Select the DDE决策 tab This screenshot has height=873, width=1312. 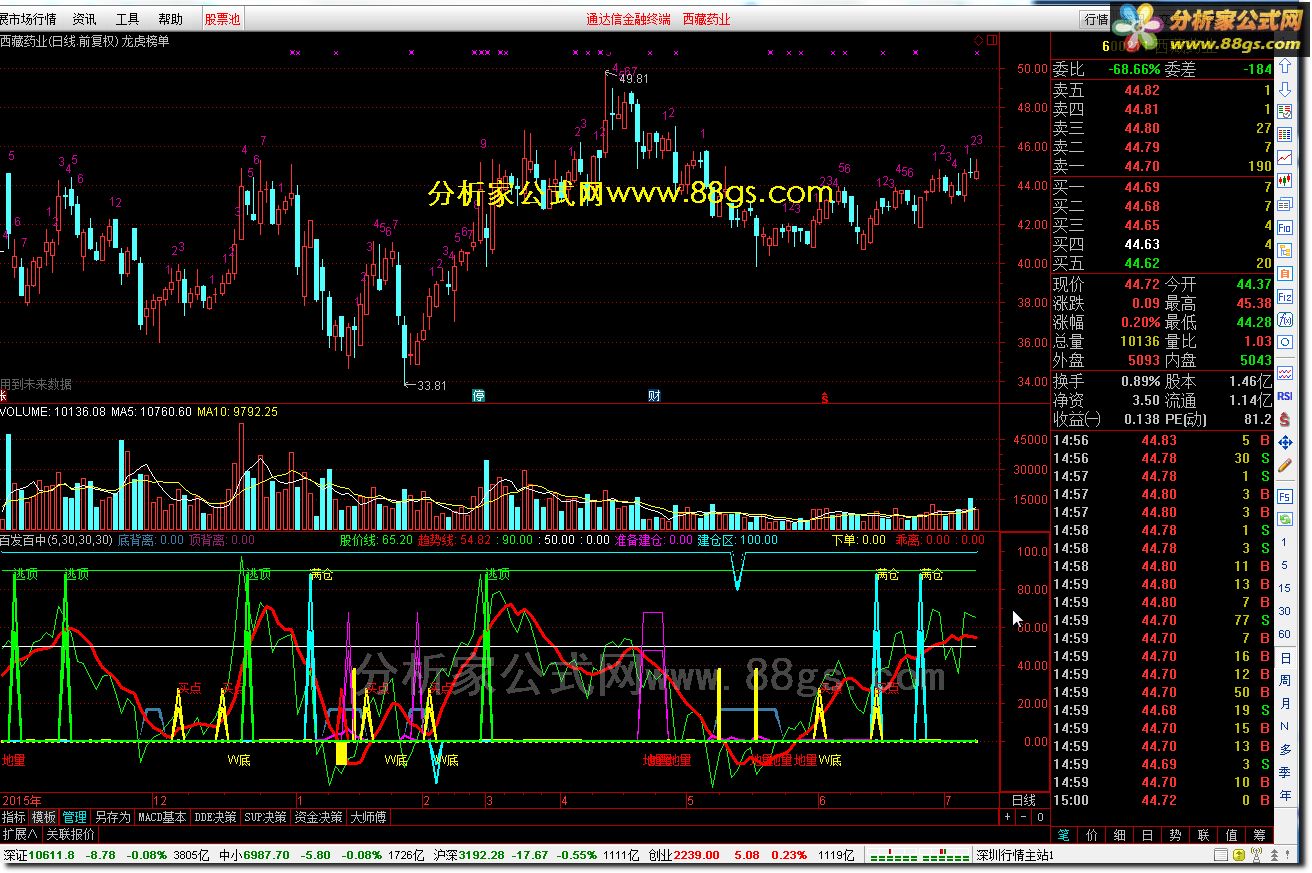[x=215, y=817]
